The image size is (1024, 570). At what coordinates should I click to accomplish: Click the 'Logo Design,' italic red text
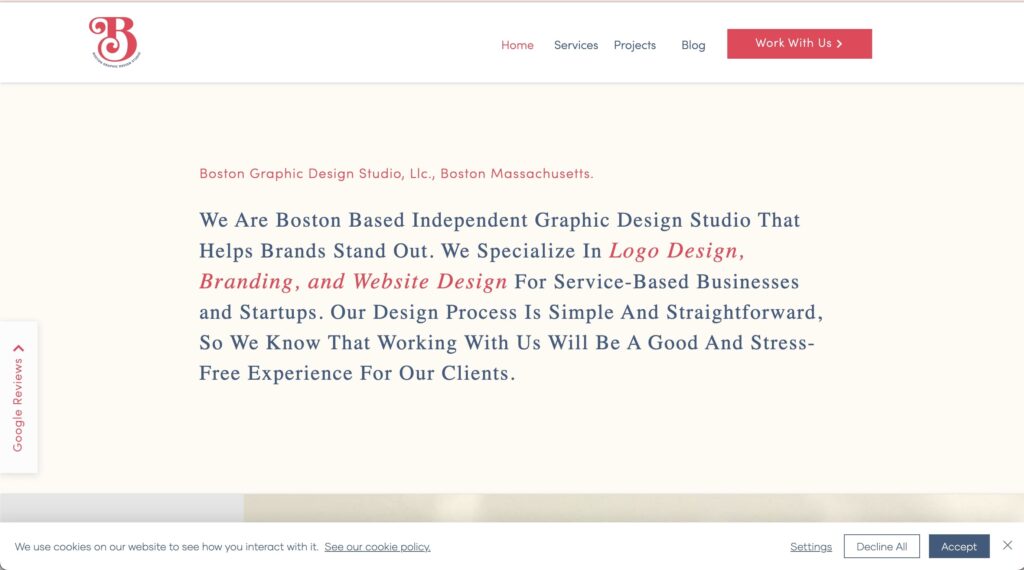[677, 251]
